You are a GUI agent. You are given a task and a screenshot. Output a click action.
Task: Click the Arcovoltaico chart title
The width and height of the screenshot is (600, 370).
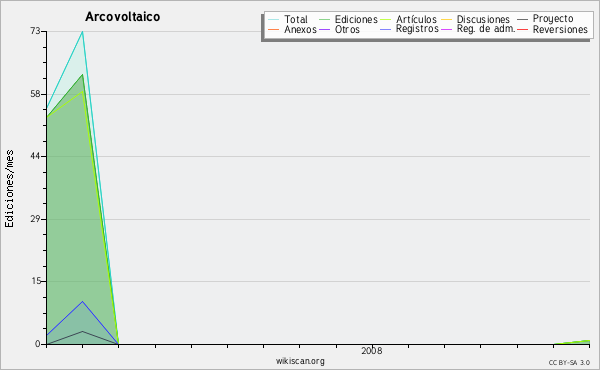(122, 17)
